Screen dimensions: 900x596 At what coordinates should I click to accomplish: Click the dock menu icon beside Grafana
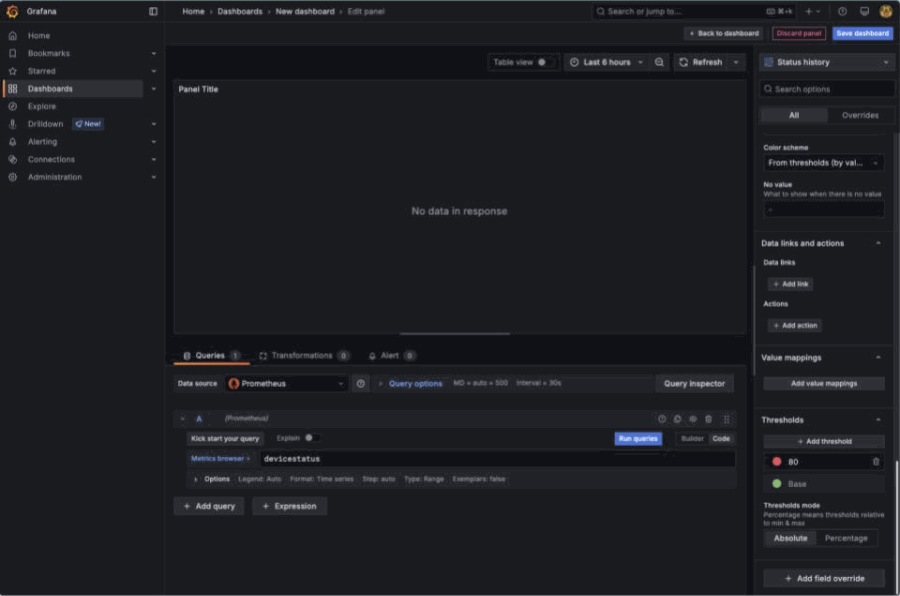point(153,11)
